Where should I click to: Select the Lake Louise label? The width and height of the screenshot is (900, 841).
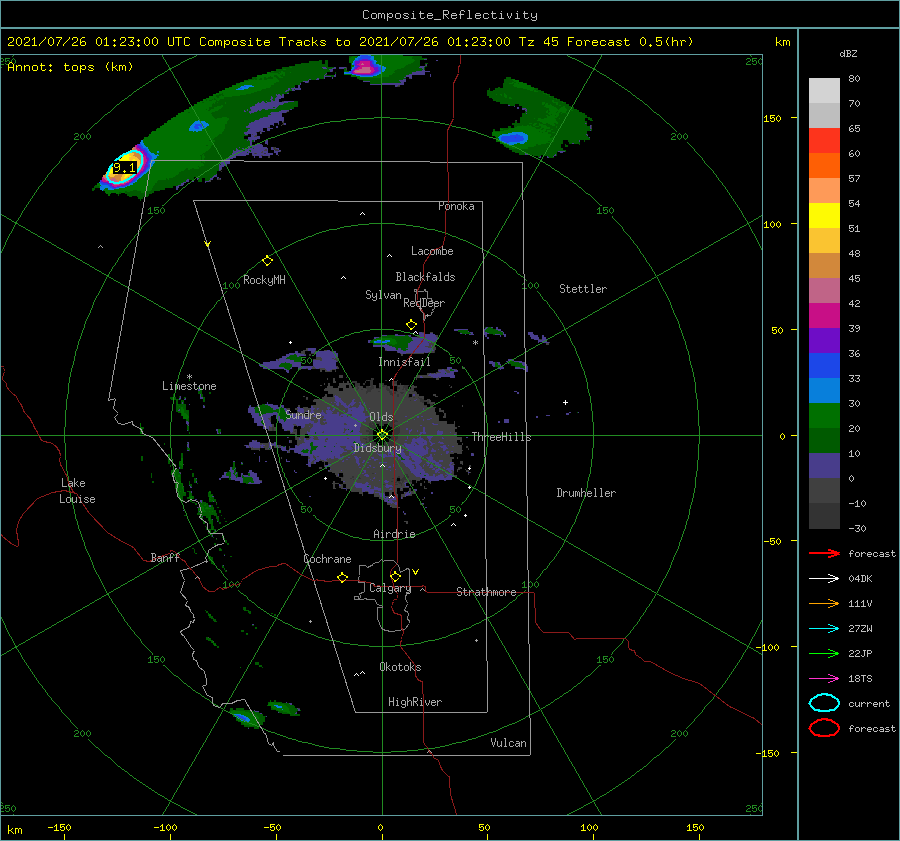click(x=77, y=491)
